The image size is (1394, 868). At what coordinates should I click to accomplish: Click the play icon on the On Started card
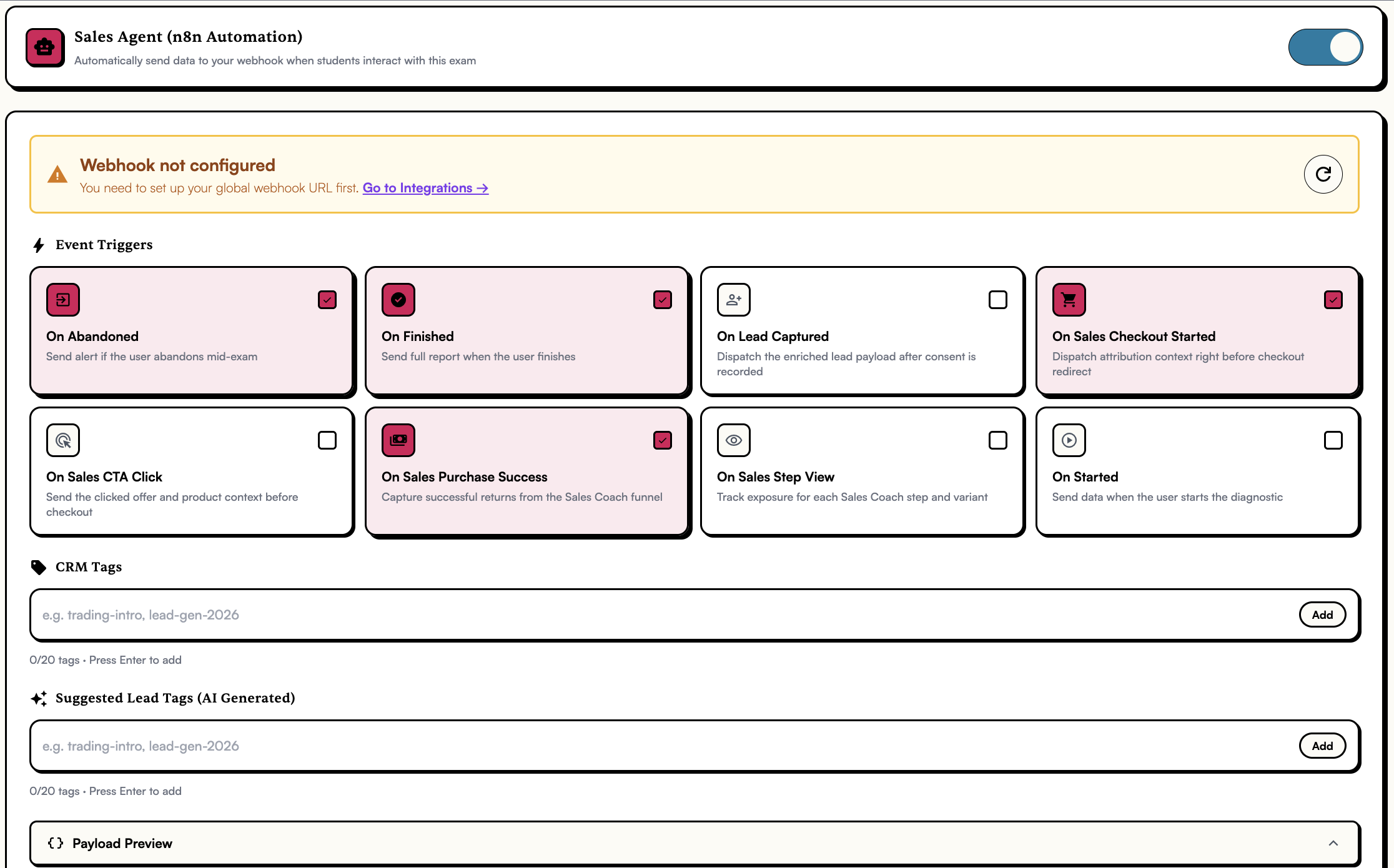coord(1069,440)
